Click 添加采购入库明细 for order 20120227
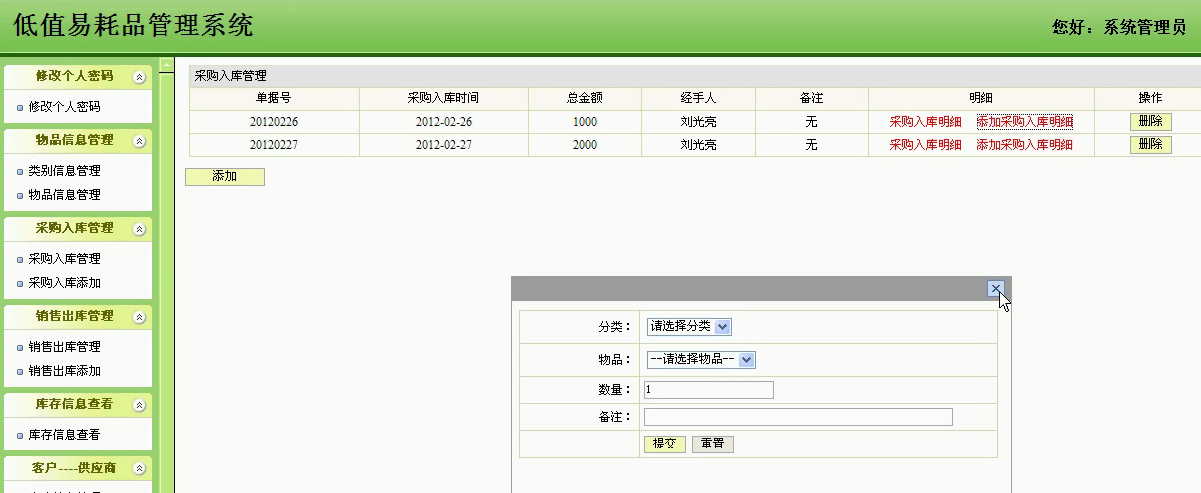The height and width of the screenshot is (493, 1201). pyautogui.click(x=1024, y=145)
